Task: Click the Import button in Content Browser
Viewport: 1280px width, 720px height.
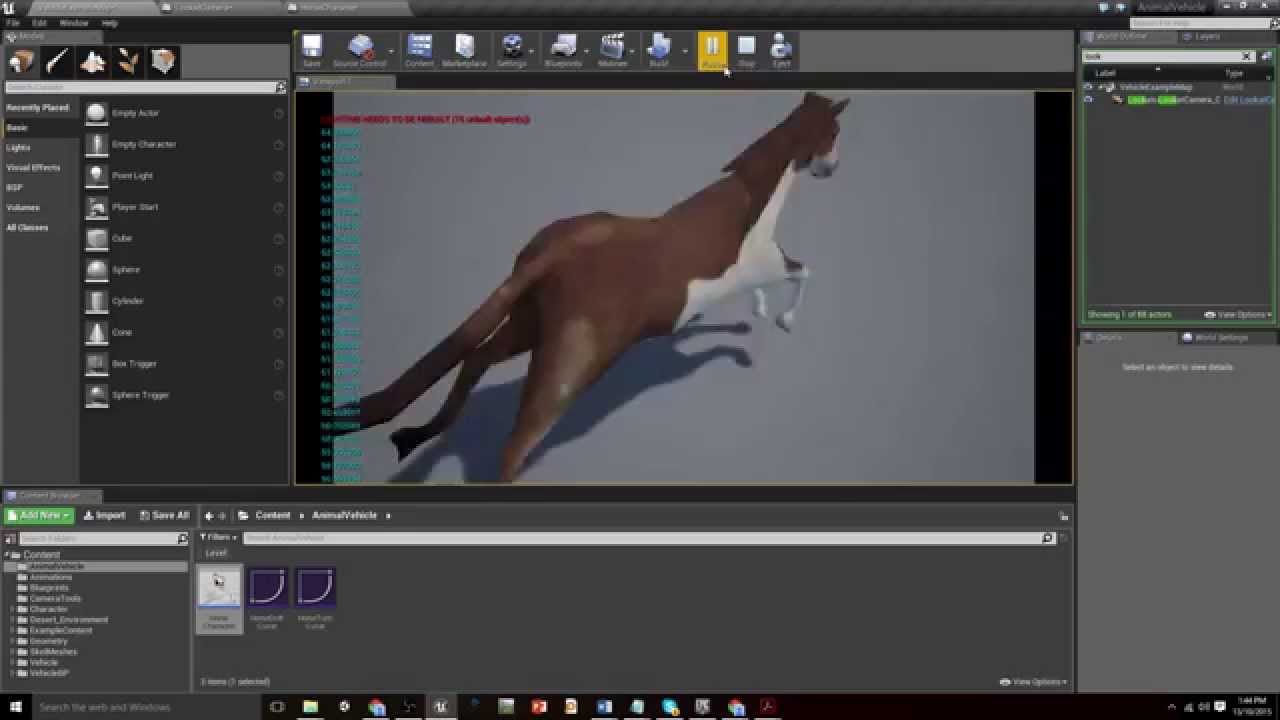Action: [x=104, y=515]
